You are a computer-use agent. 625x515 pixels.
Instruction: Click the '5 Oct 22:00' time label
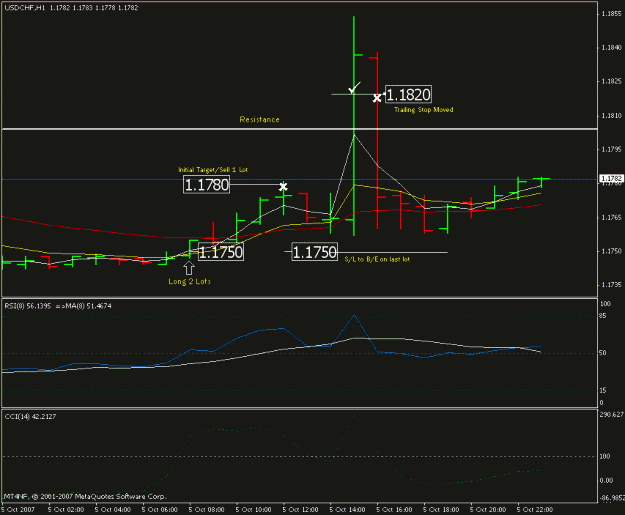coord(535,510)
